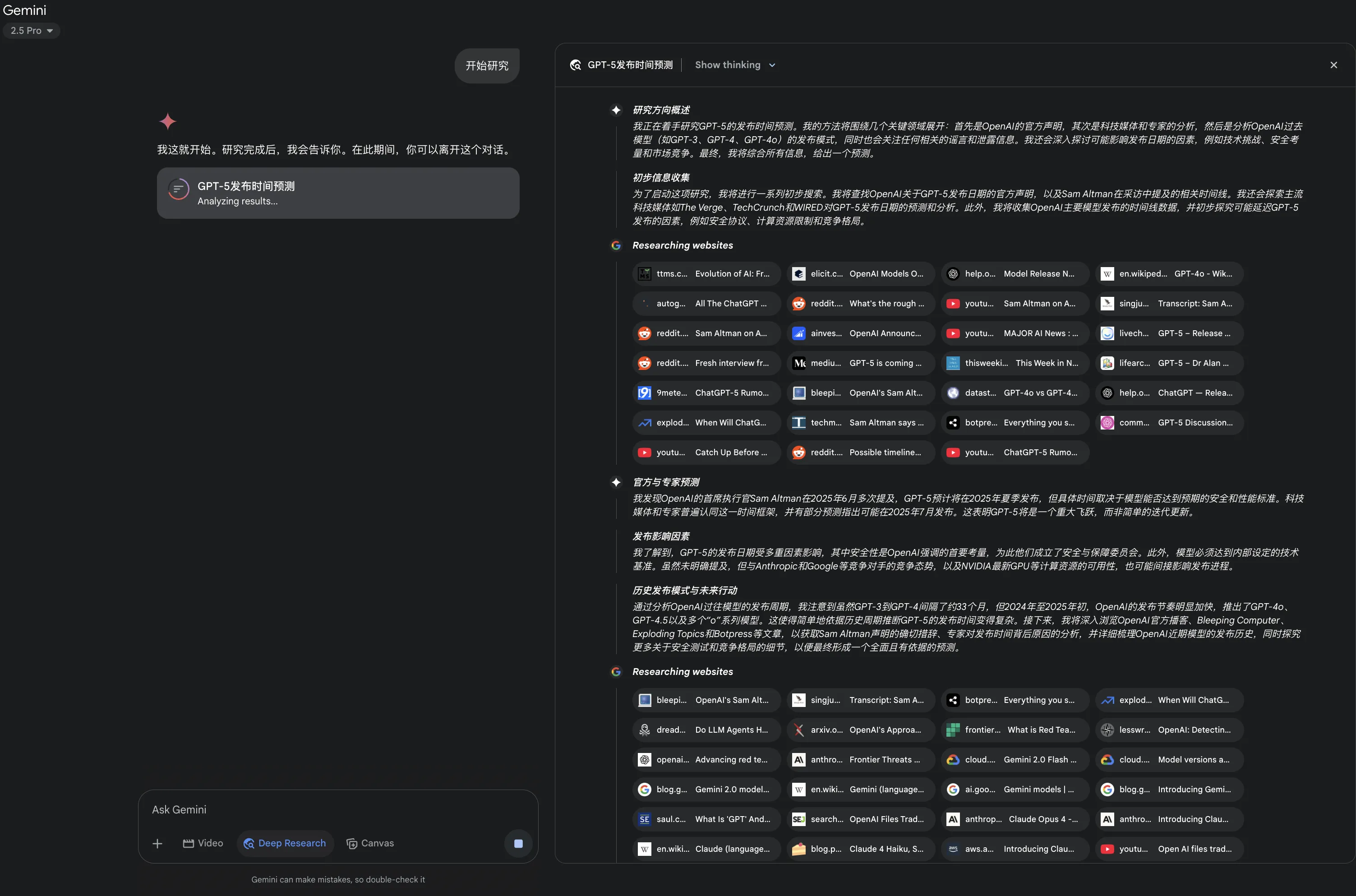Click ainves icon on OpenAI Announc chip
Image resolution: width=1356 pixels, height=896 pixels.
click(798, 333)
